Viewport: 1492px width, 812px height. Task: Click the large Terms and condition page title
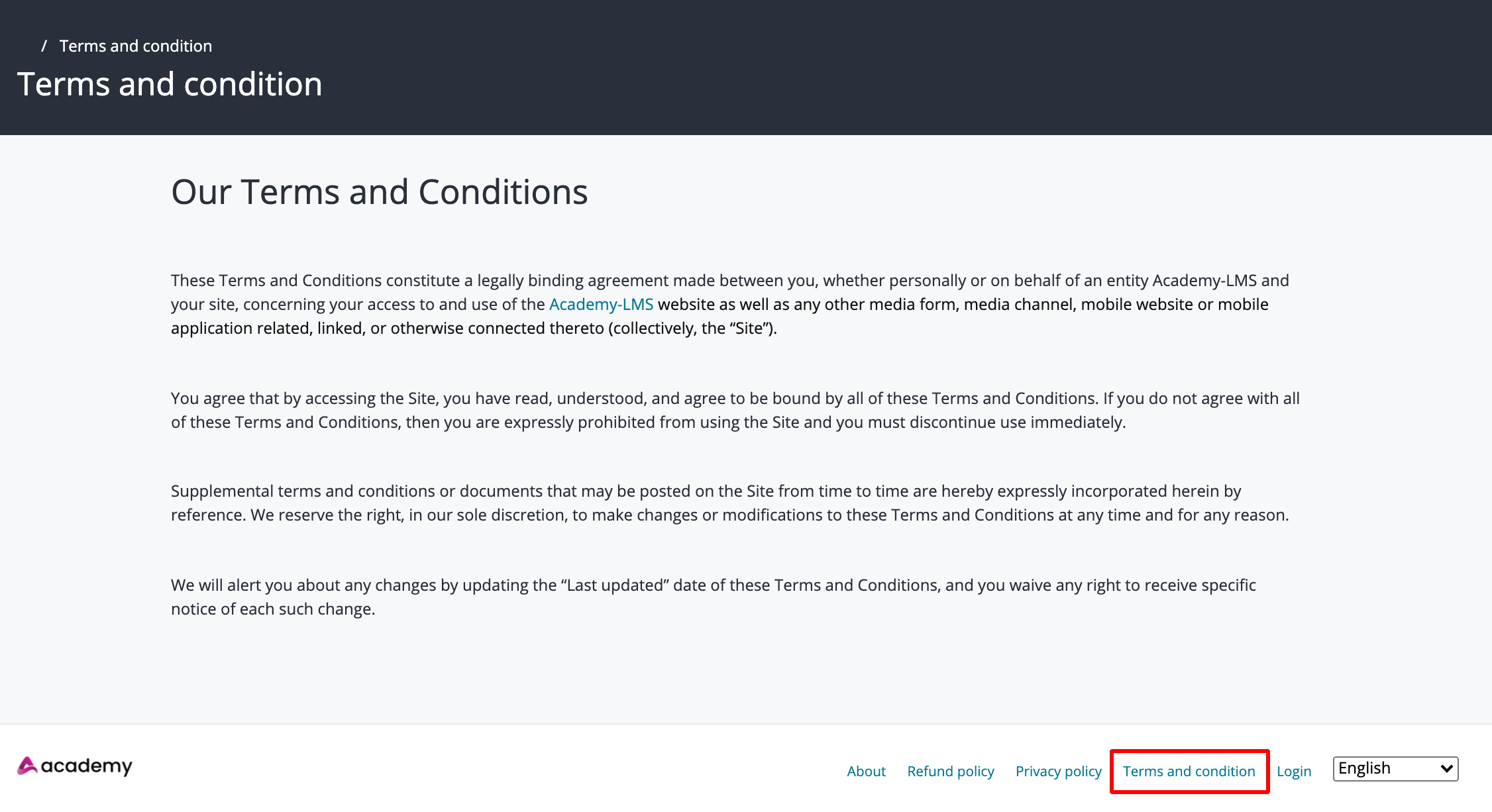click(170, 84)
